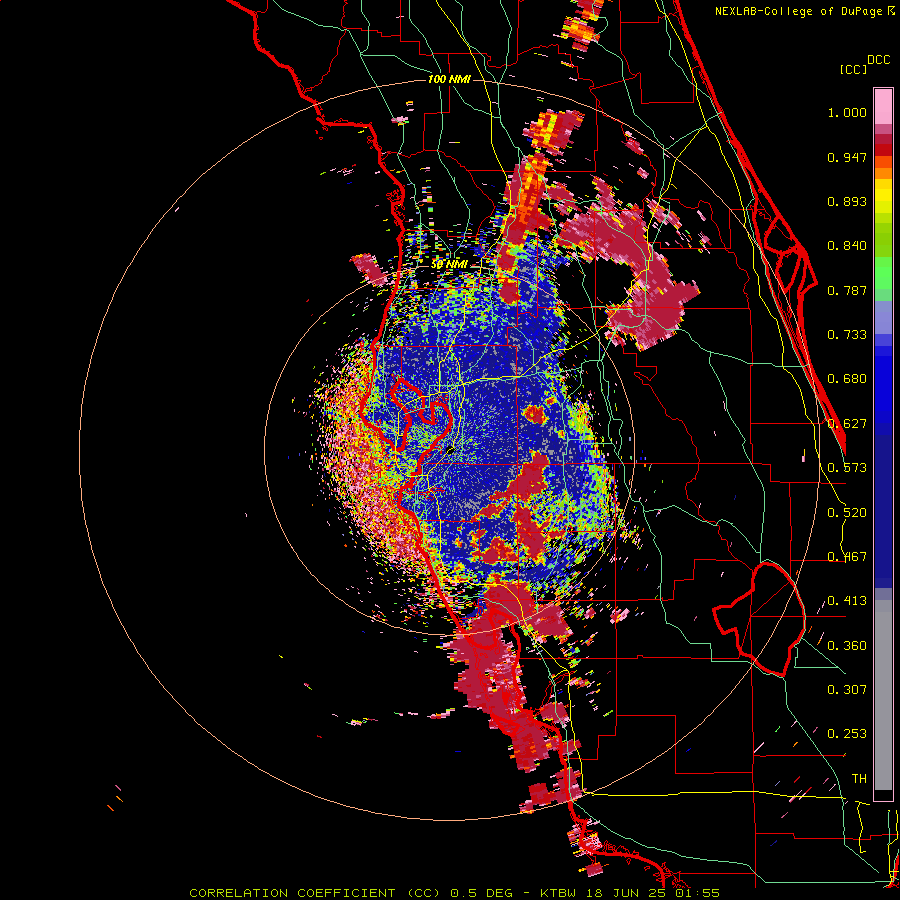Click the 100 NMI range ring label

pyautogui.click(x=449, y=79)
